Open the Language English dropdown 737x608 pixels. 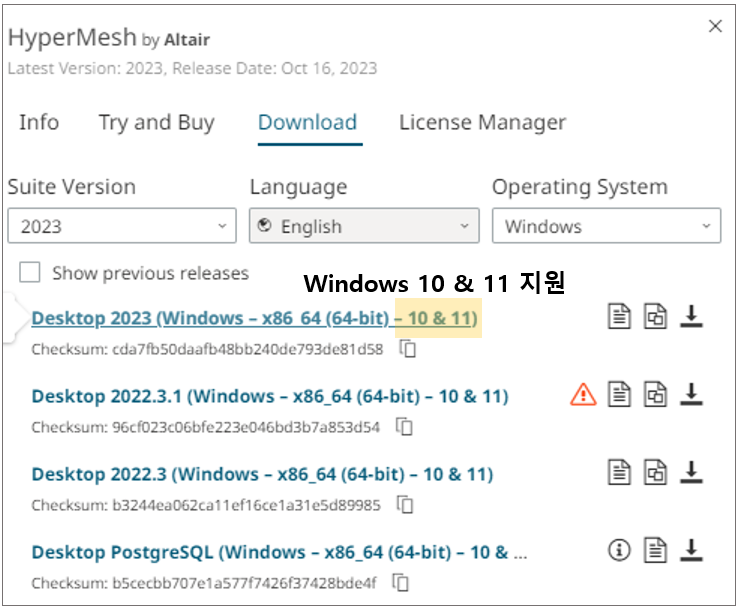click(364, 226)
